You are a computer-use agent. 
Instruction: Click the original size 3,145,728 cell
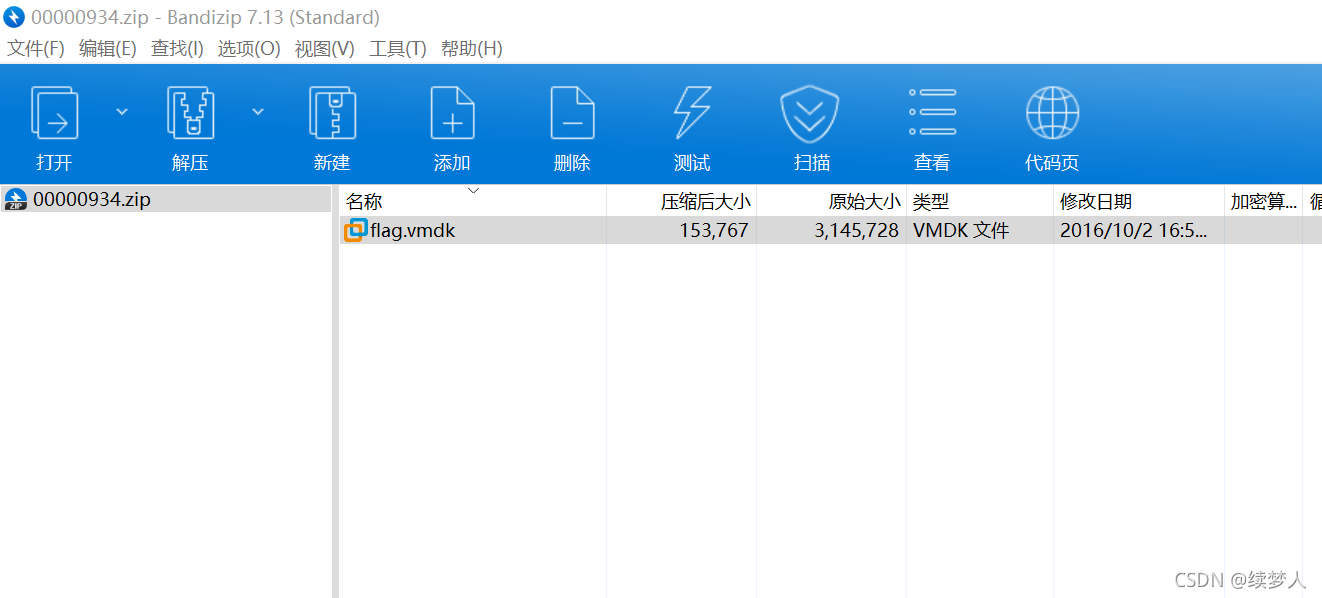[856, 230]
